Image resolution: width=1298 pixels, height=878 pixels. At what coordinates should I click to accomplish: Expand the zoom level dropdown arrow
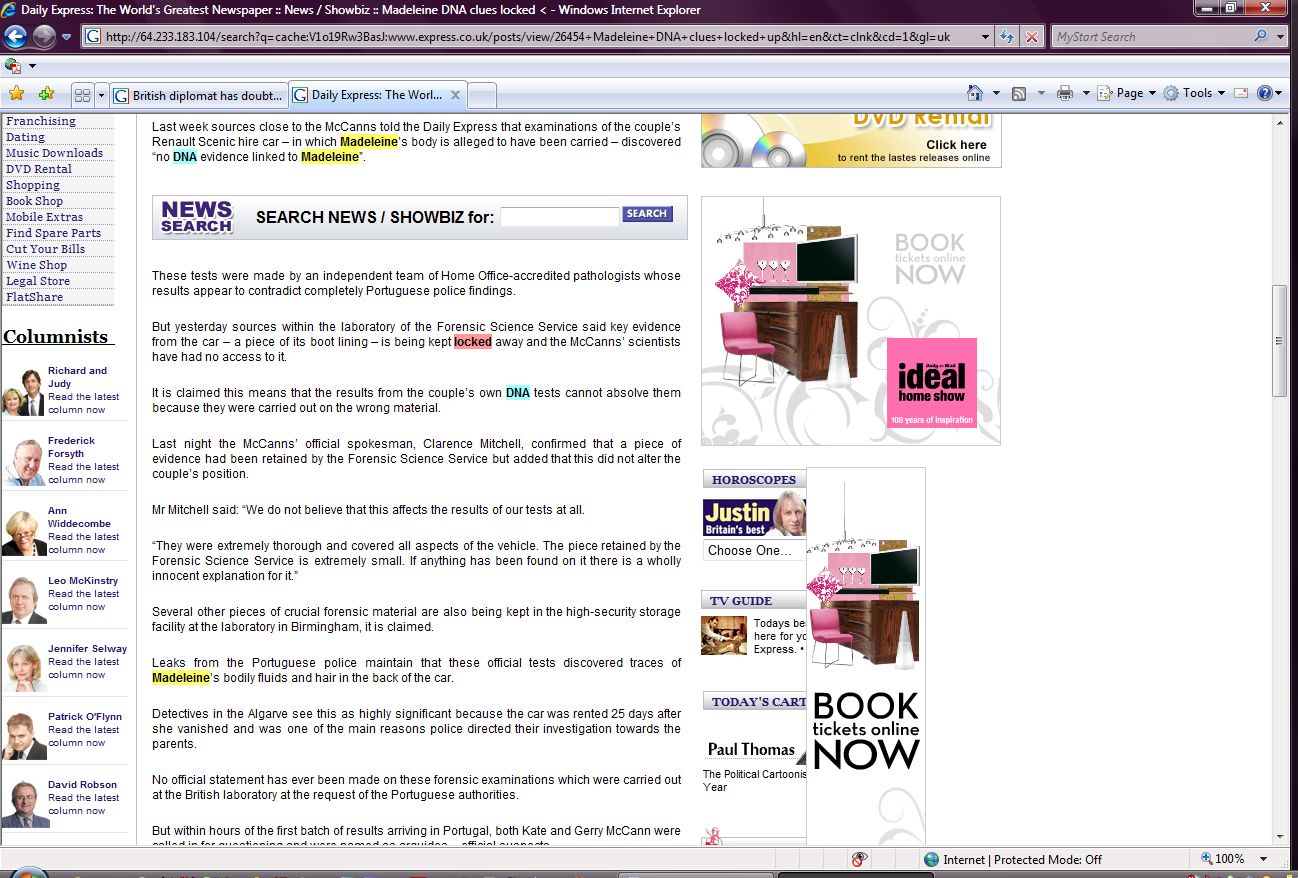coord(1264,859)
